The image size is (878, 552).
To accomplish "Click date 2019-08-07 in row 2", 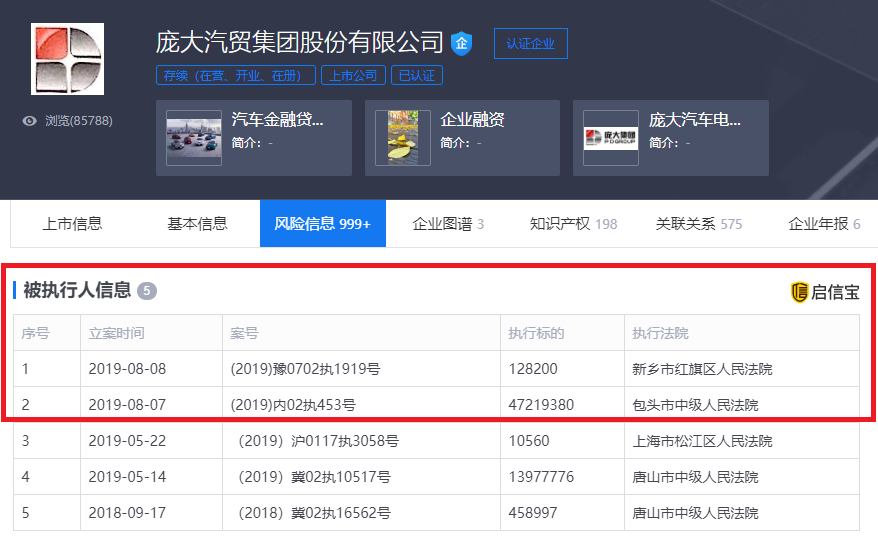I will click(x=127, y=405).
